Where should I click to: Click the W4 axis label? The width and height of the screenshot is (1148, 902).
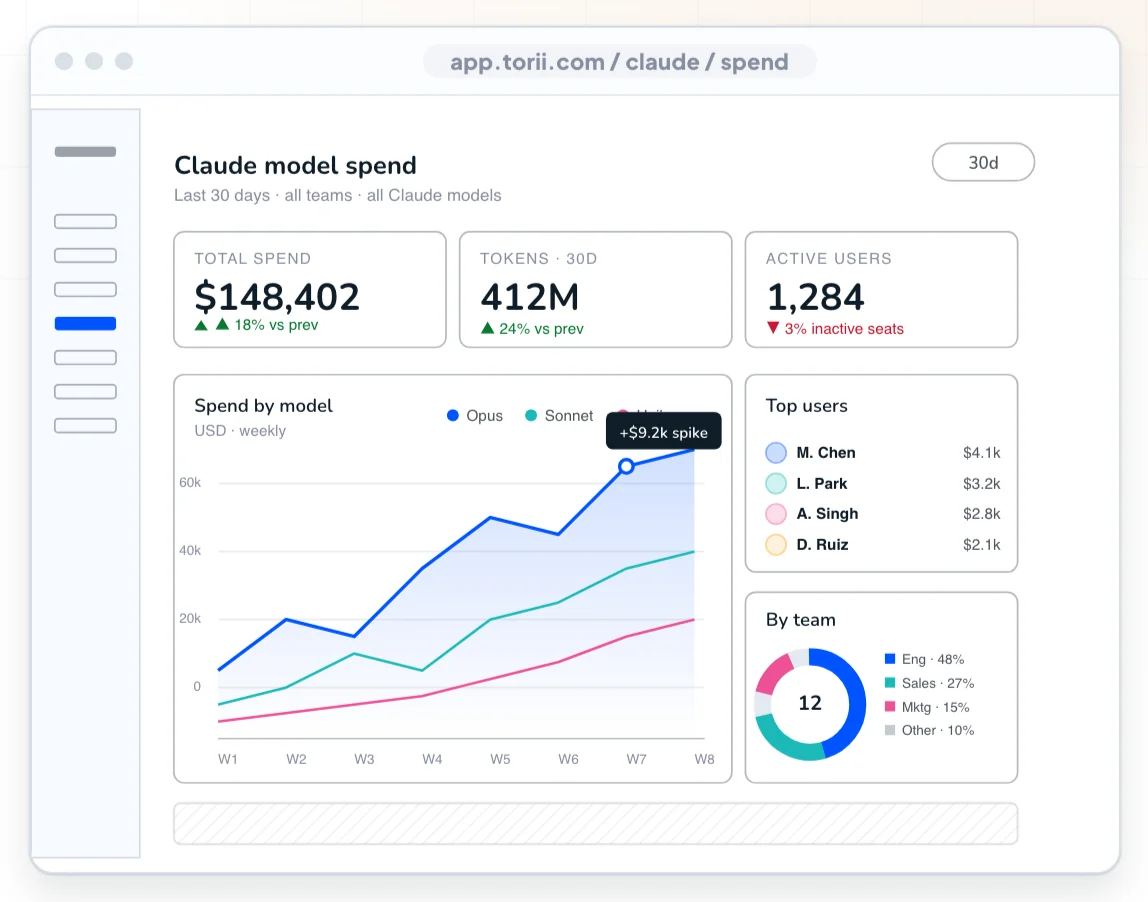pos(432,759)
